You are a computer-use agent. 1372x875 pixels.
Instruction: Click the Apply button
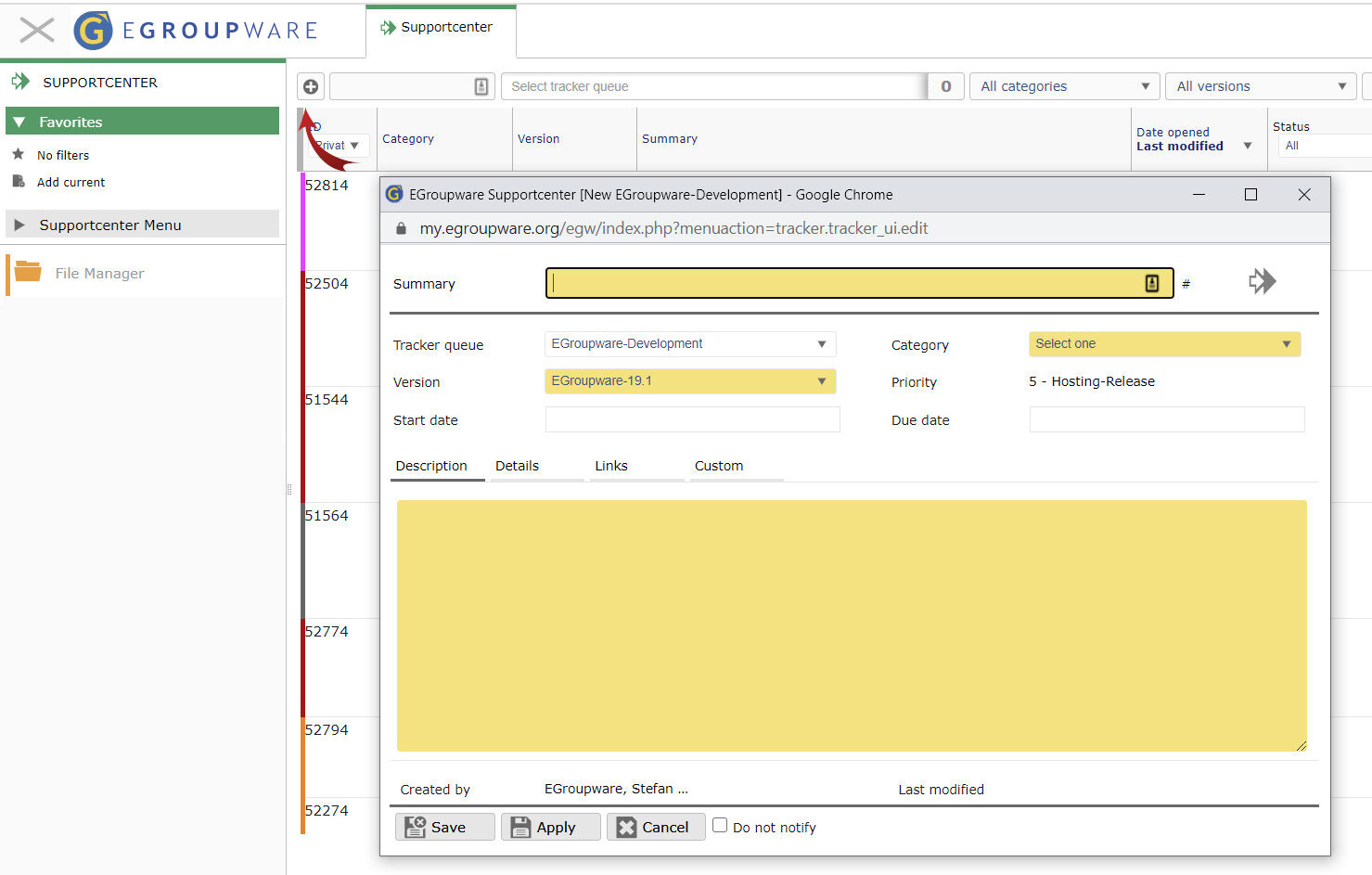coord(550,826)
